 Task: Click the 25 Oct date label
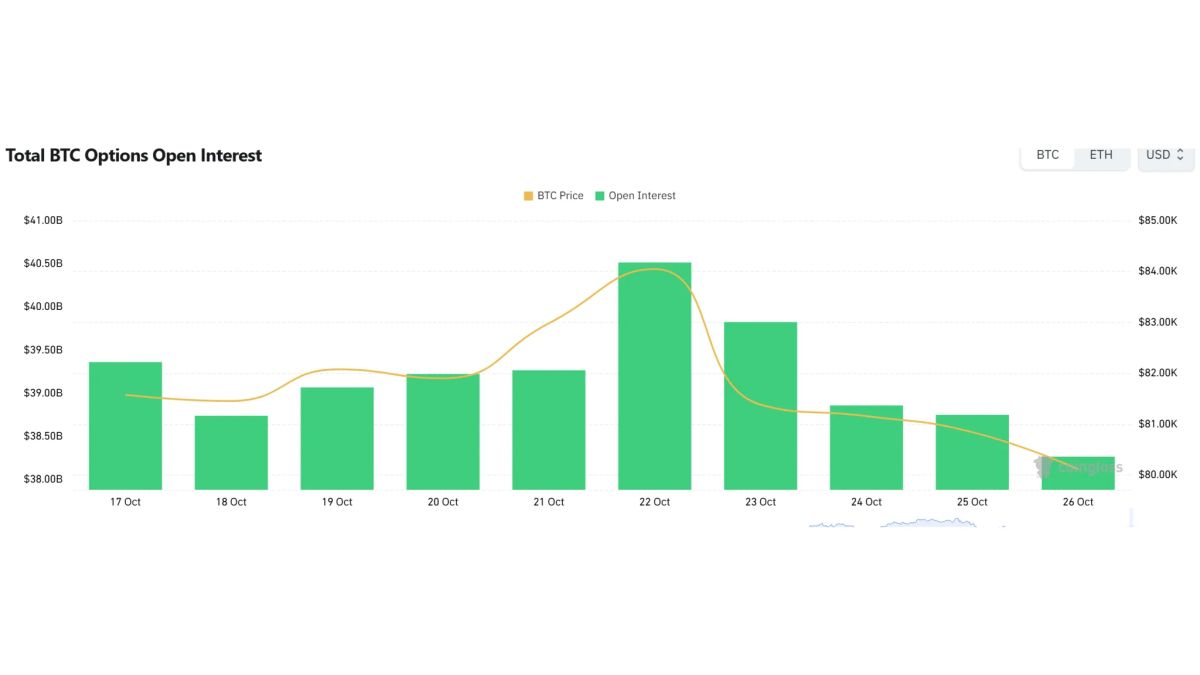[x=973, y=502]
